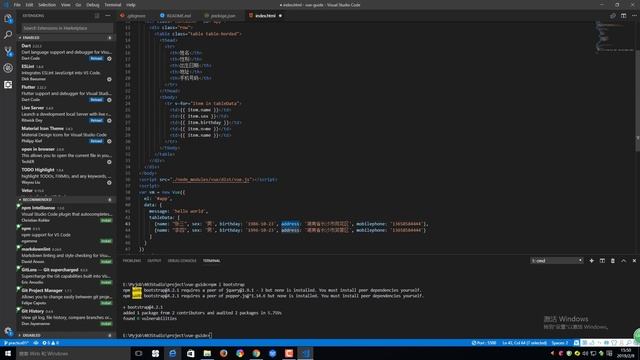640x360 pixels.
Task: Open File Explorer from the taskbar
Action: pyautogui.click(x=207, y=353)
